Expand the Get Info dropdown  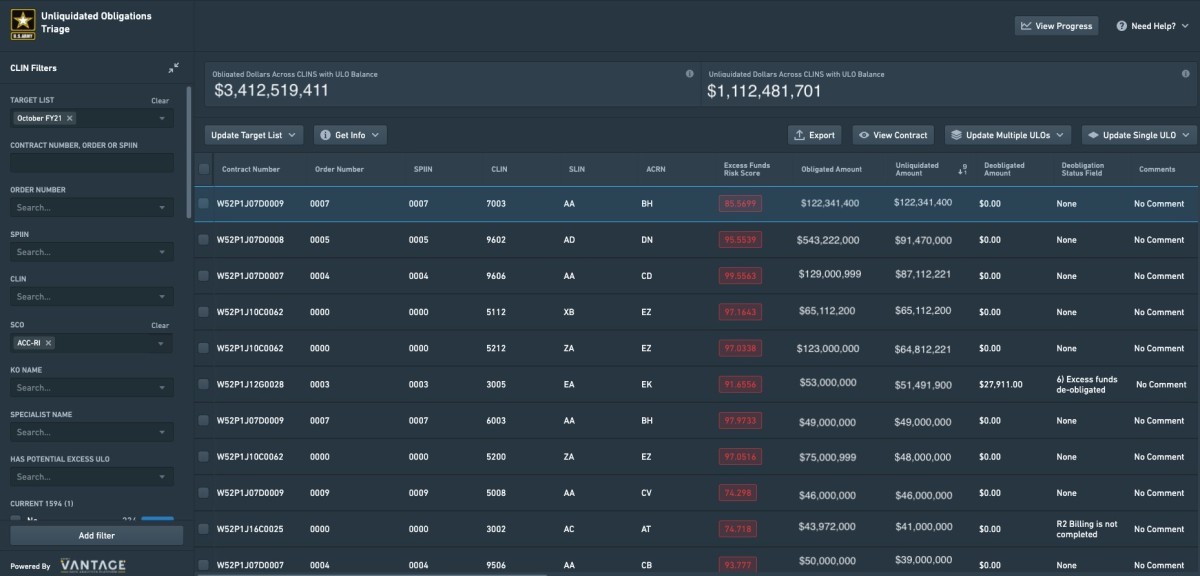350,135
